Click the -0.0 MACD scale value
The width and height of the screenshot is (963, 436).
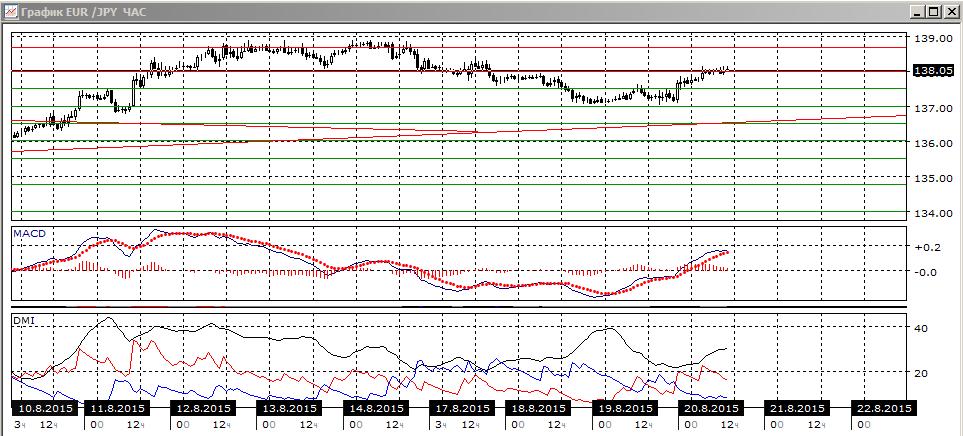click(x=927, y=271)
